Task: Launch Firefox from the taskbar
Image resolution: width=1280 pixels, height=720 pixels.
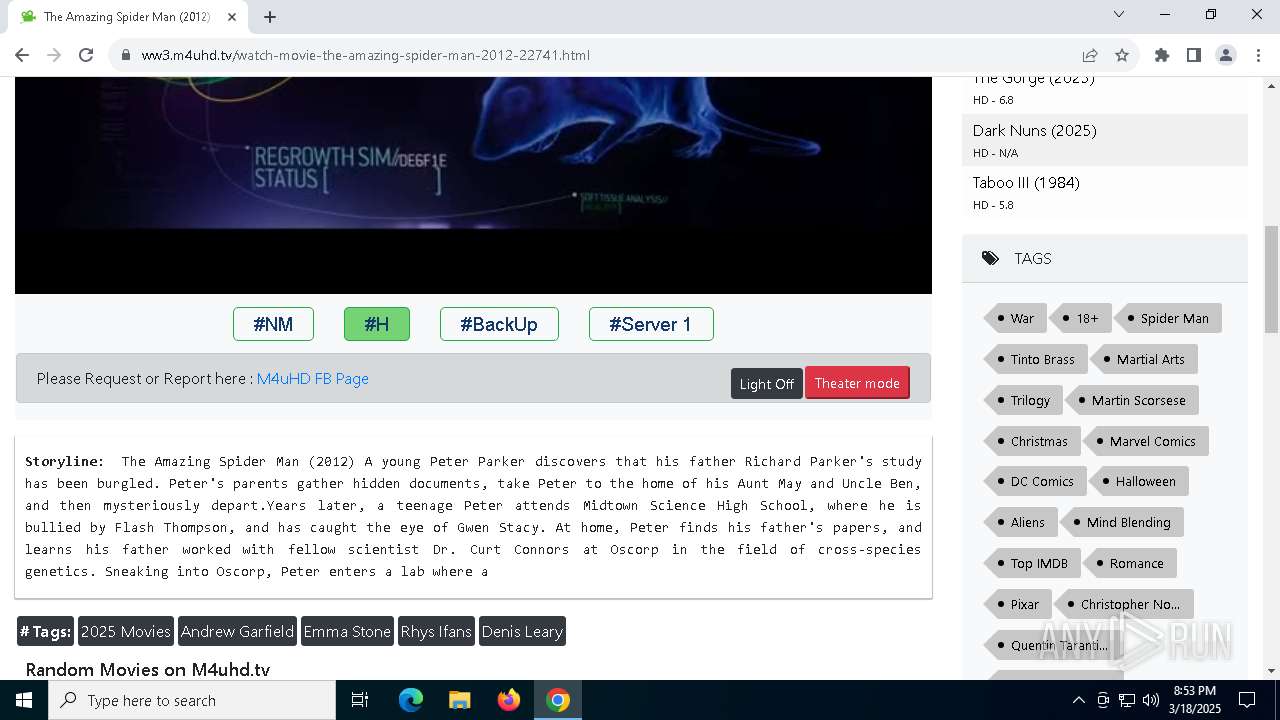Action: pos(509,700)
